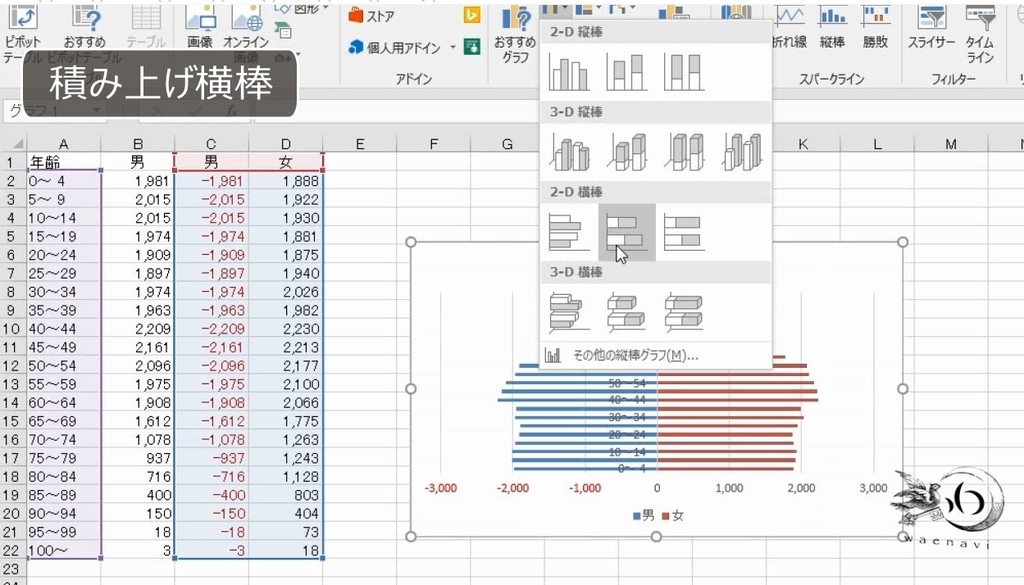Select 2-D 100% stacked column chart icon
Image resolution: width=1024 pixels, height=585 pixels.
(684, 72)
